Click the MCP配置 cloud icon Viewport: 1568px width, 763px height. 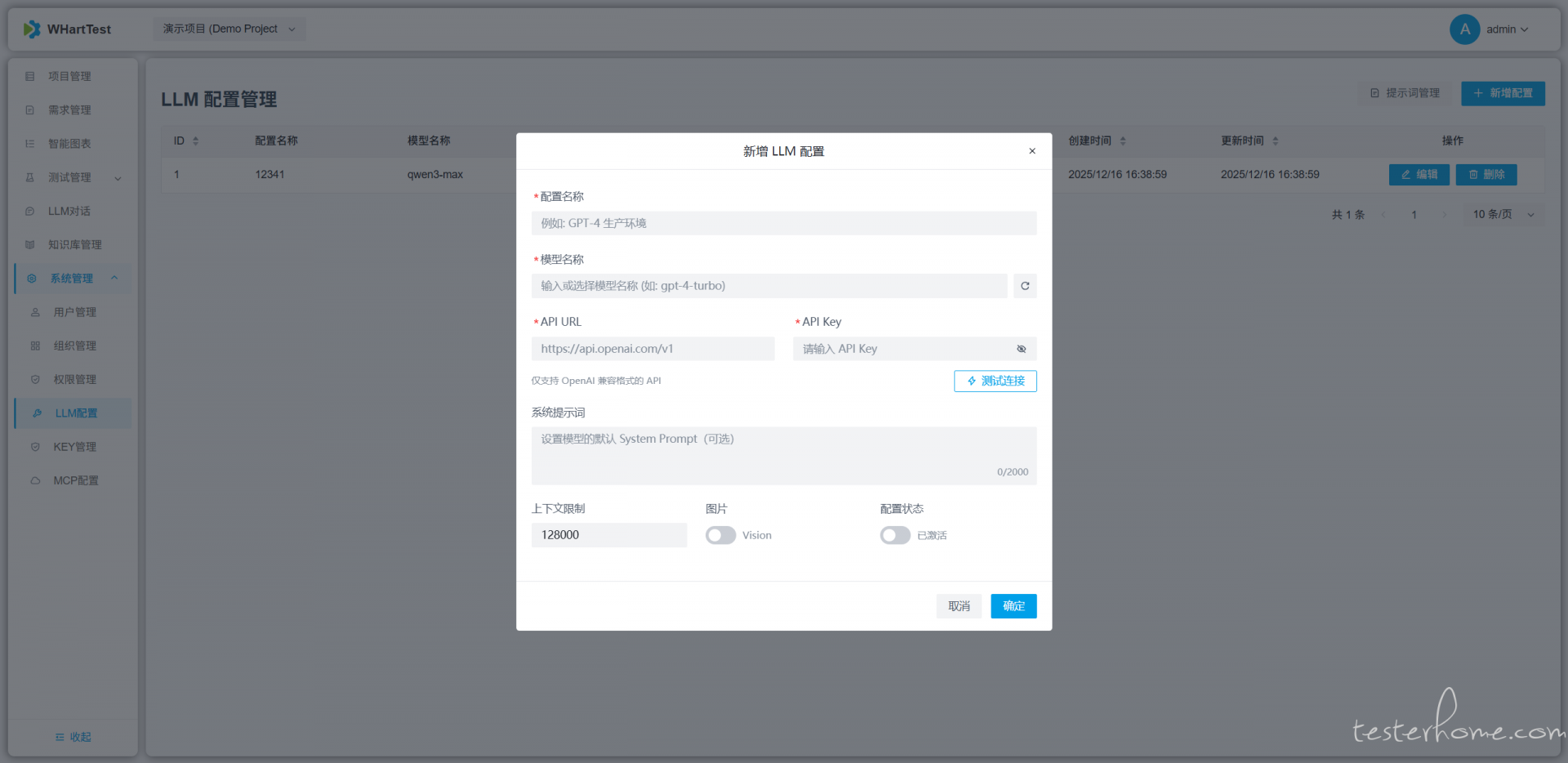click(x=35, y=481)
